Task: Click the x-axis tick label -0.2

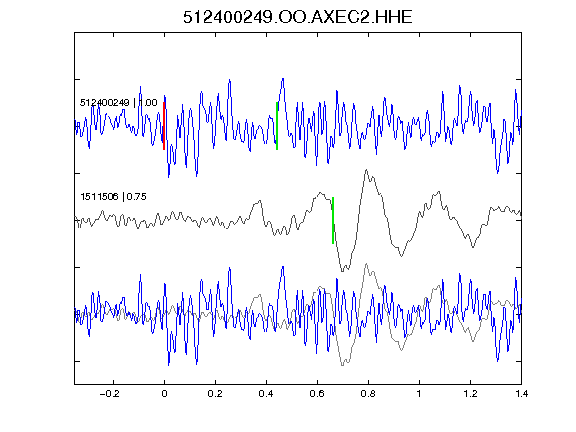Action: coord(110,394)
